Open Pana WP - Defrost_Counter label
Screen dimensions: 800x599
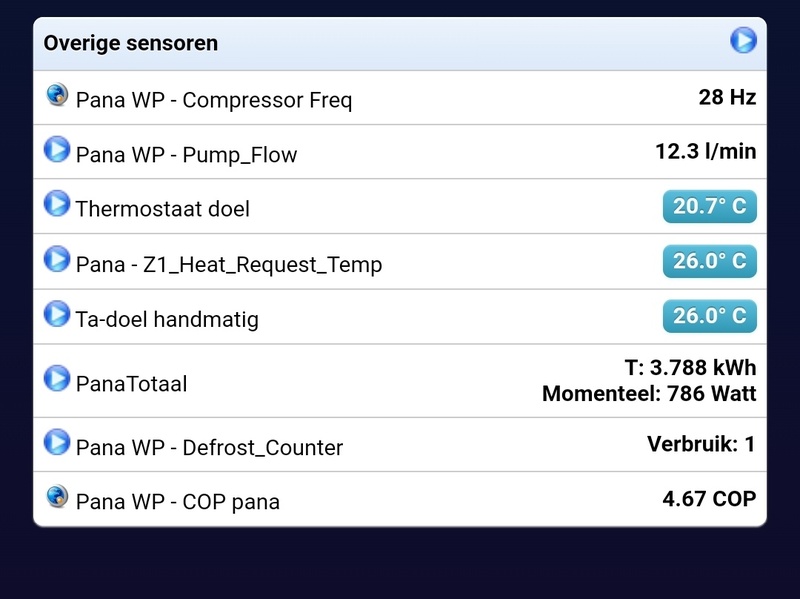[209, 448]
